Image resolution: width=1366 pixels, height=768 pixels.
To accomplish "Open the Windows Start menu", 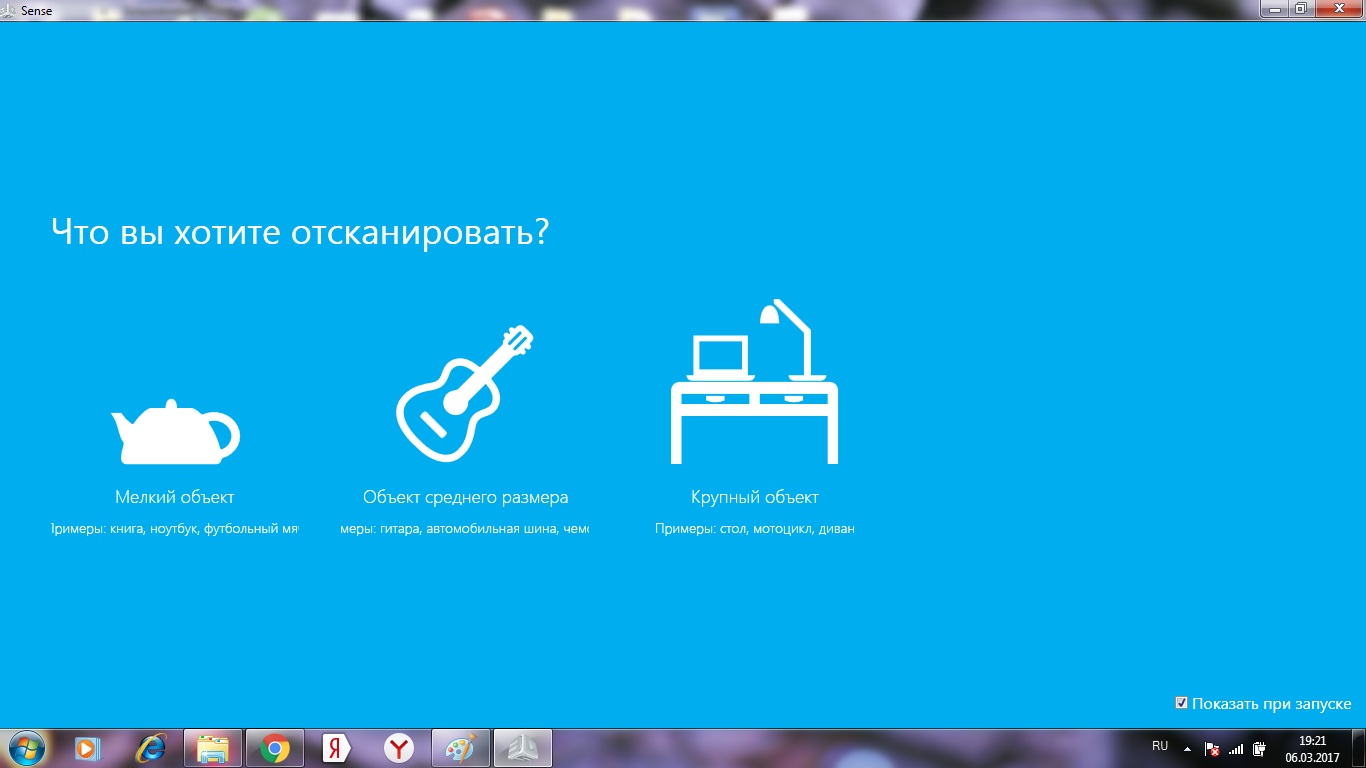I will pyautogui.click(x=25, y=747).
